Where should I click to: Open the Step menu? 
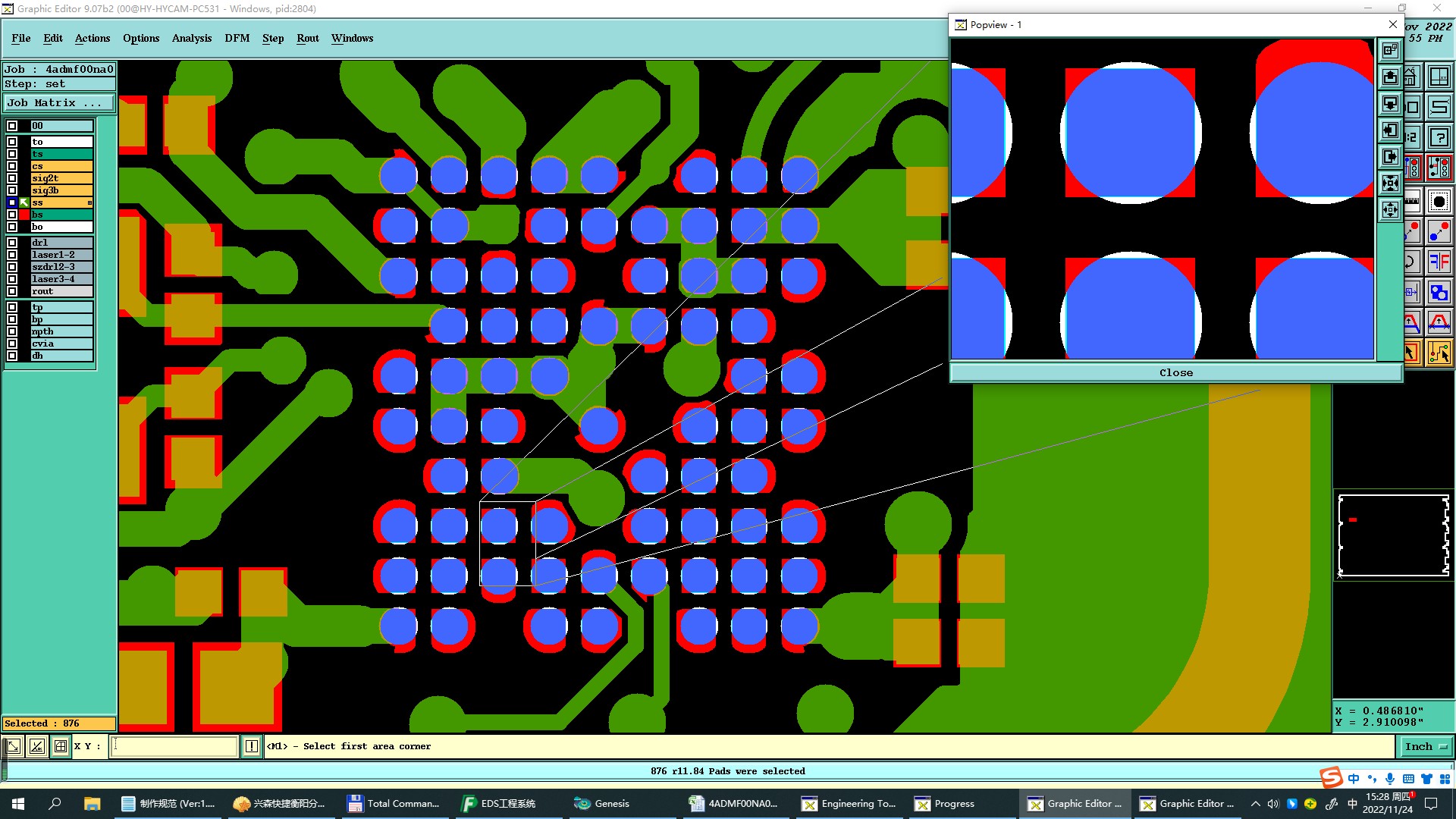pos(273,39)
